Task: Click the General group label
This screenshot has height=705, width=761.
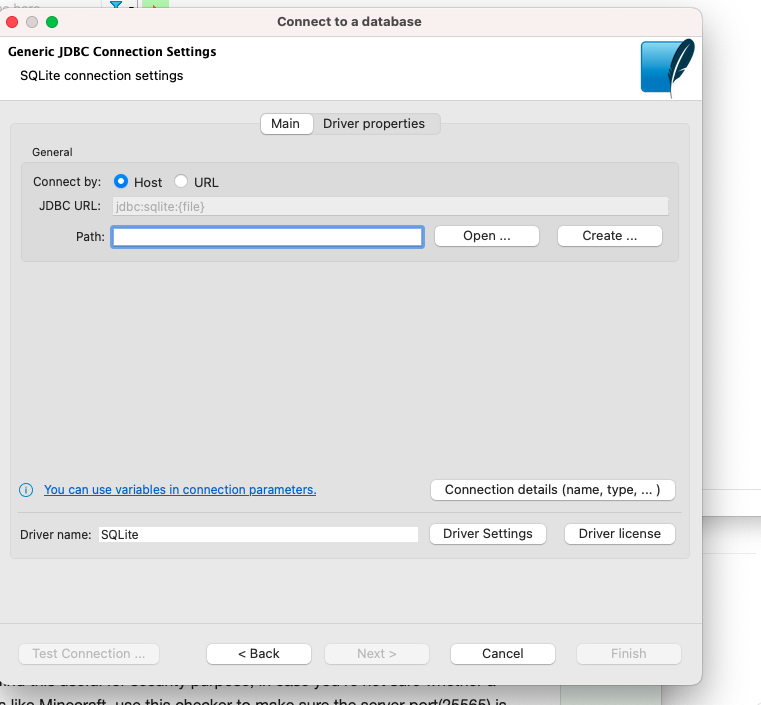Action: (x=52, y=152)
